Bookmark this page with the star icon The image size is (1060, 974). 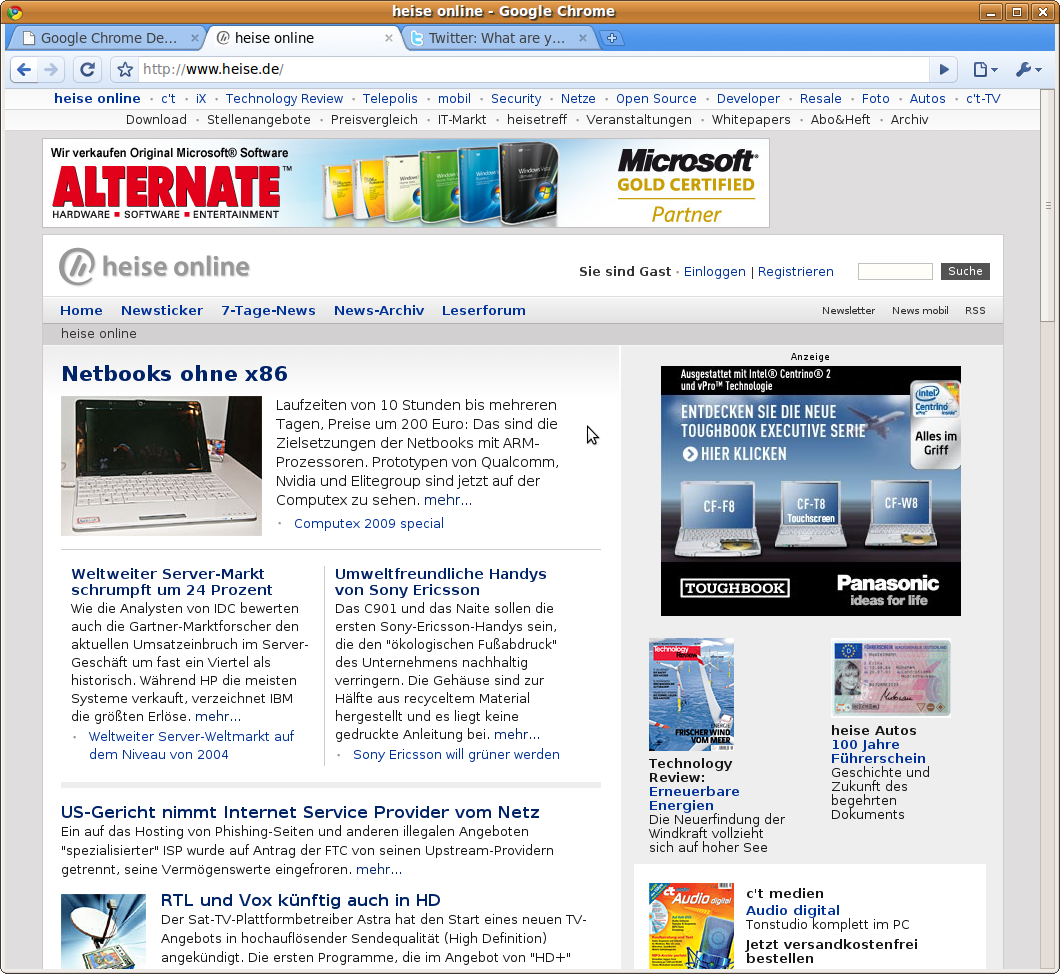124,69
